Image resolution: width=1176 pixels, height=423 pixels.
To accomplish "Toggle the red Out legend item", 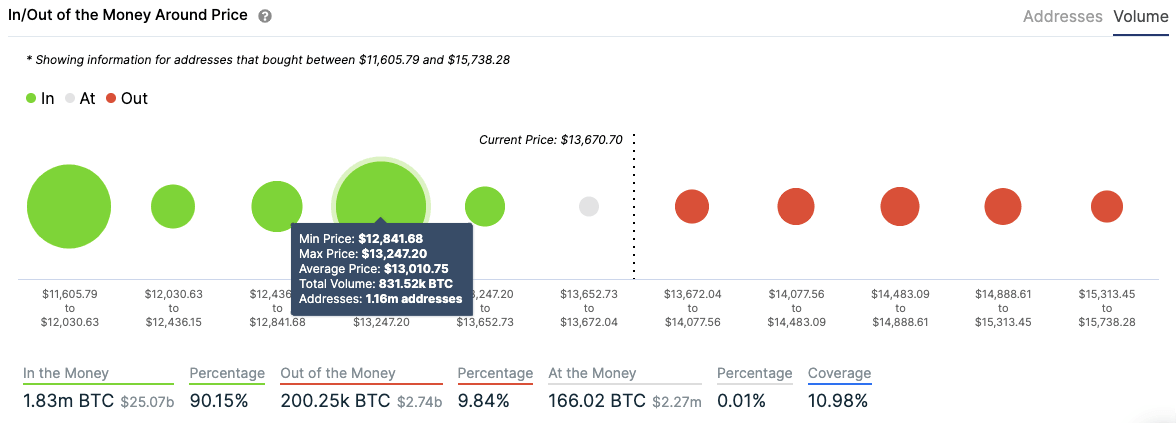I will click(126, 99).
